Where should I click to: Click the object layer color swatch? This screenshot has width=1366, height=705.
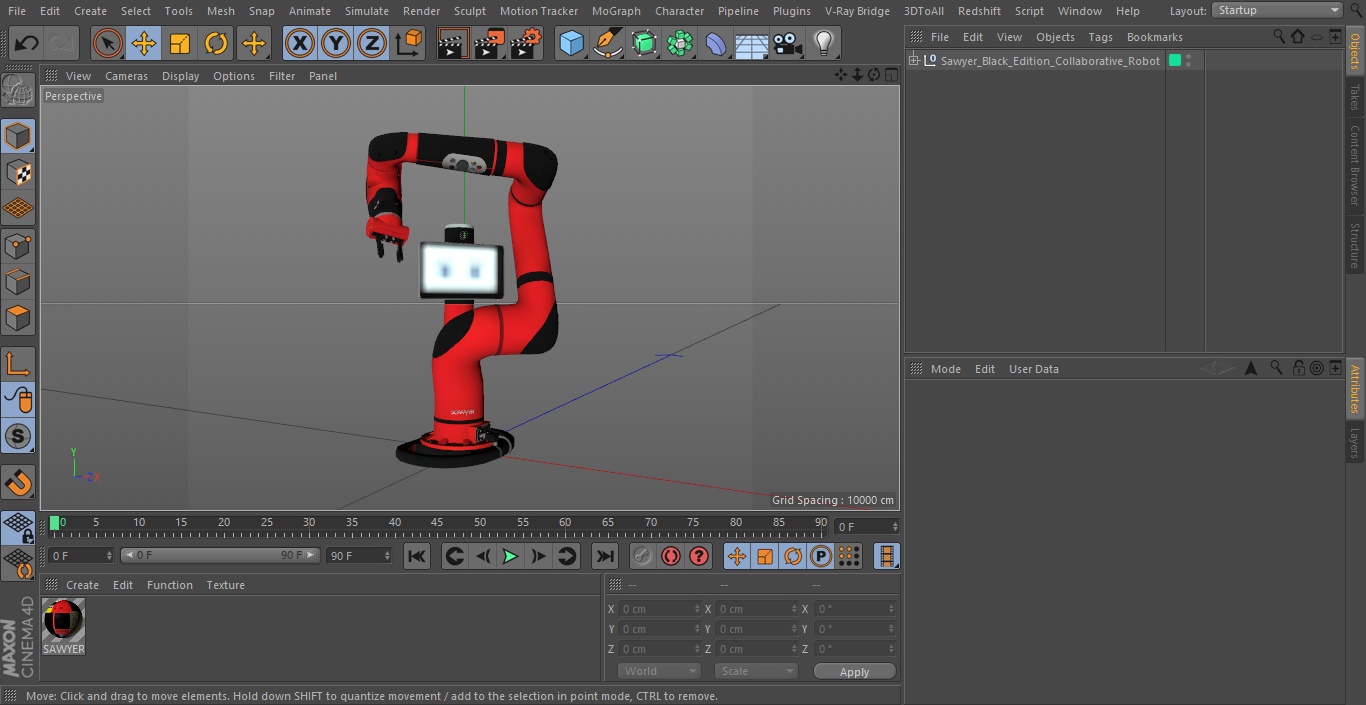[1175, 61]
